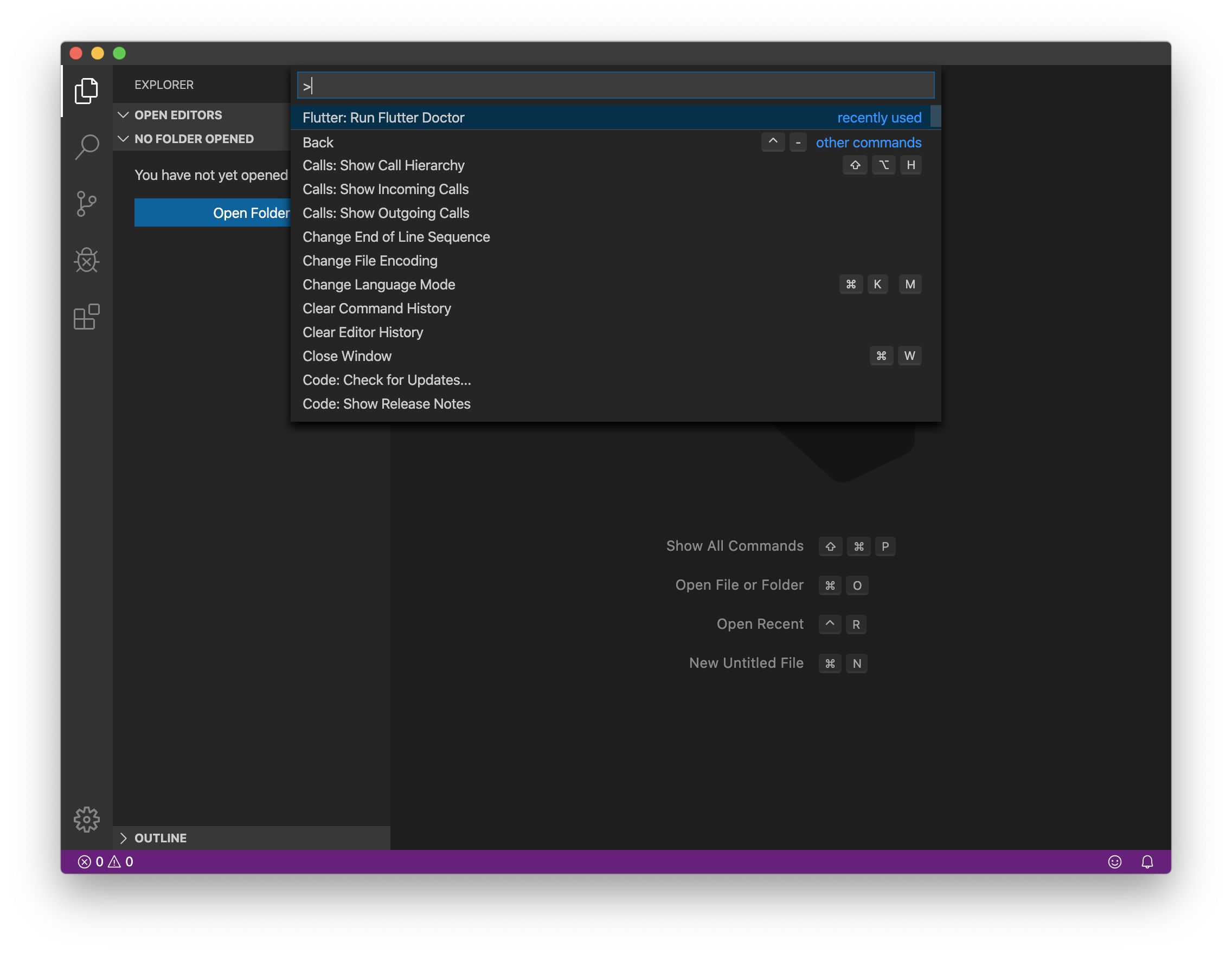Open the Source Control view icon
The height and width of the screenshot is (954, 1232).
[x=86, y=204]
